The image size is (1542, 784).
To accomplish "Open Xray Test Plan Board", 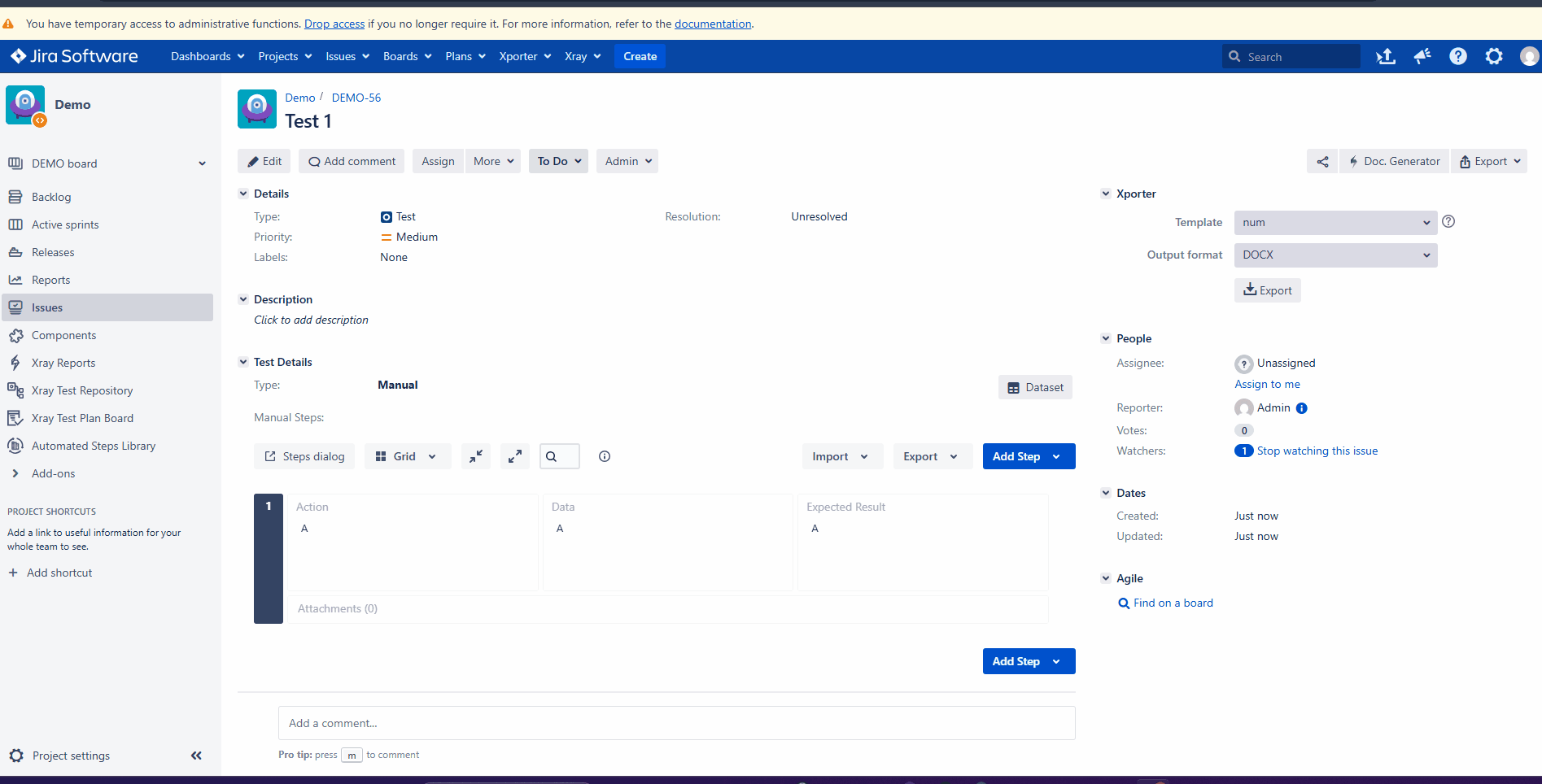I will coord(82,418).
